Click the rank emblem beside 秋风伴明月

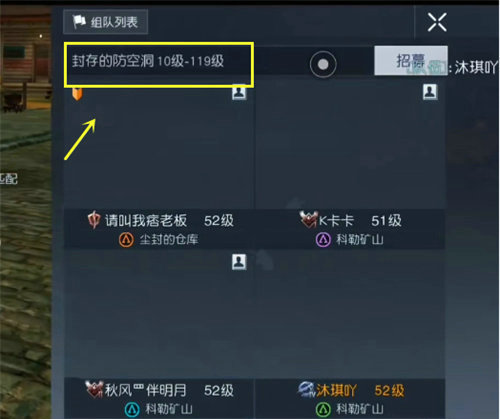[94, 389]
